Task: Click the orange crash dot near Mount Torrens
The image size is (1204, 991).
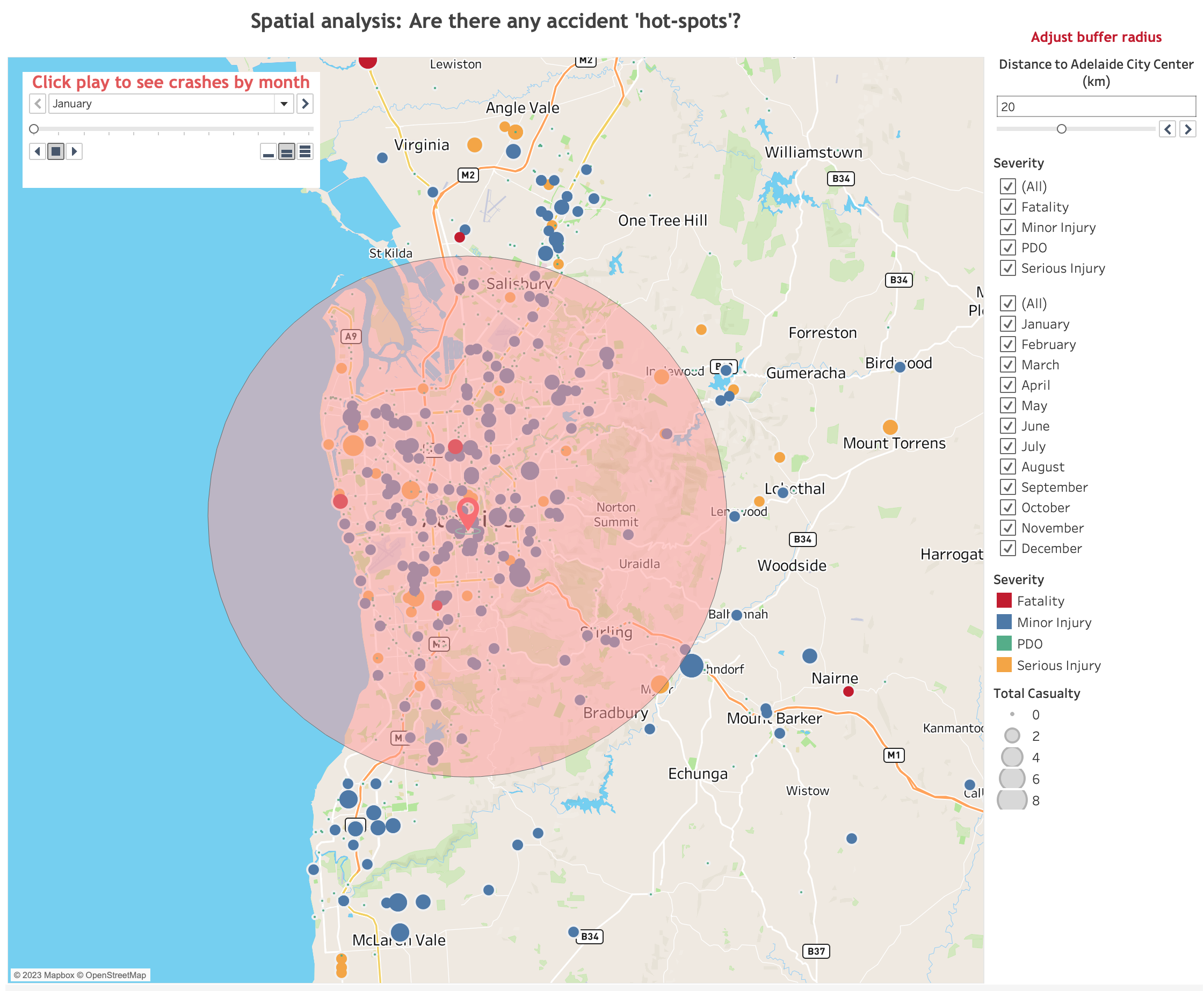Action: [890, 427]
